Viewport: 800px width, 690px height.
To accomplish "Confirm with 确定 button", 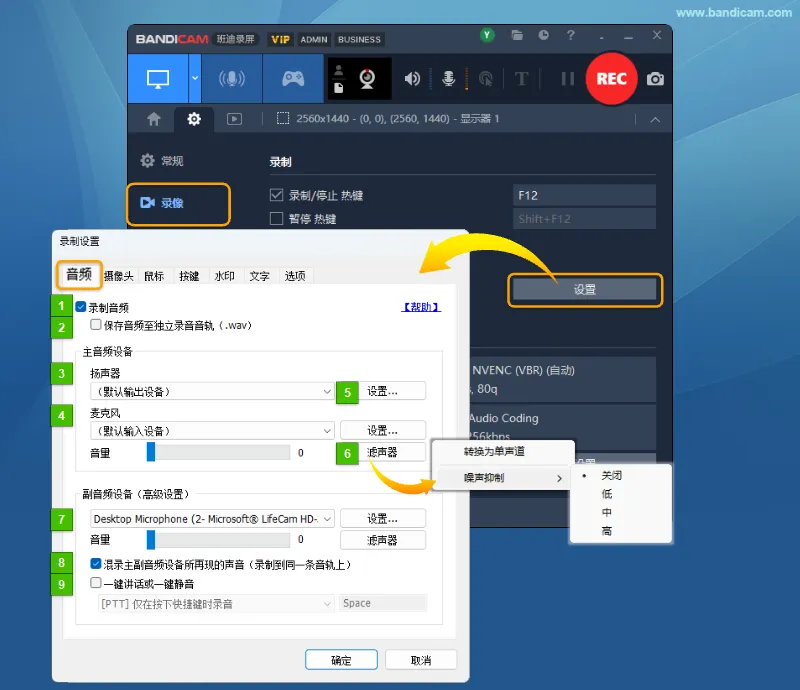I will pyautogui.click(x=341, y=660).
